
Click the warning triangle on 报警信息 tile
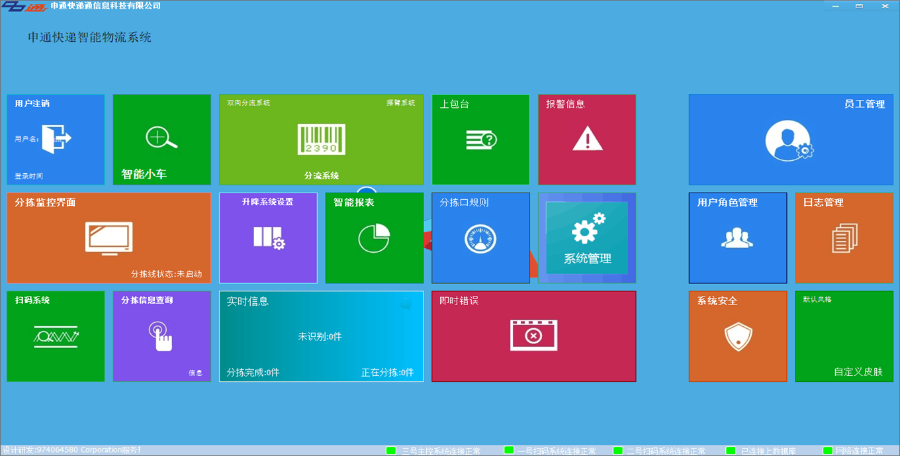[x=587, y=139]
